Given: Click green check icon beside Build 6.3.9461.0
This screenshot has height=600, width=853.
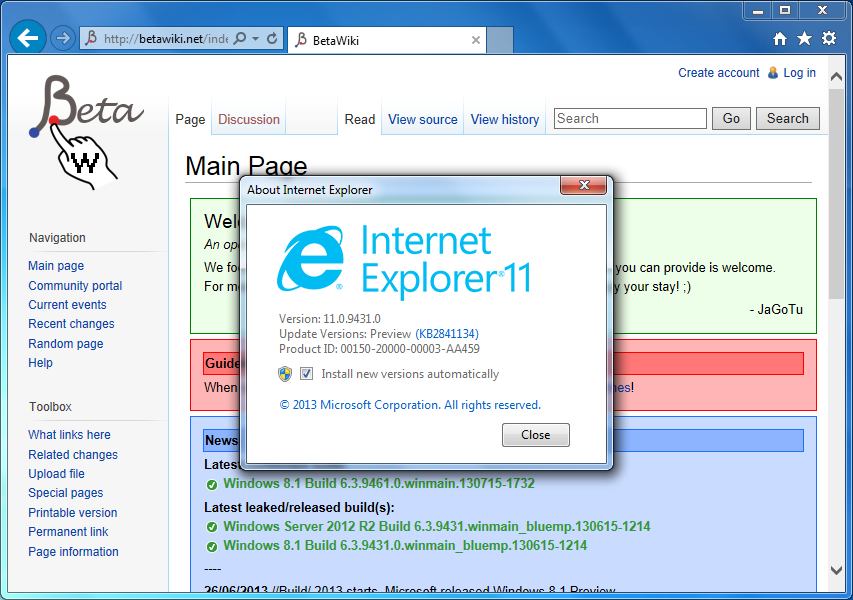Looking at the screenshot, I should [x=212, y=484].
